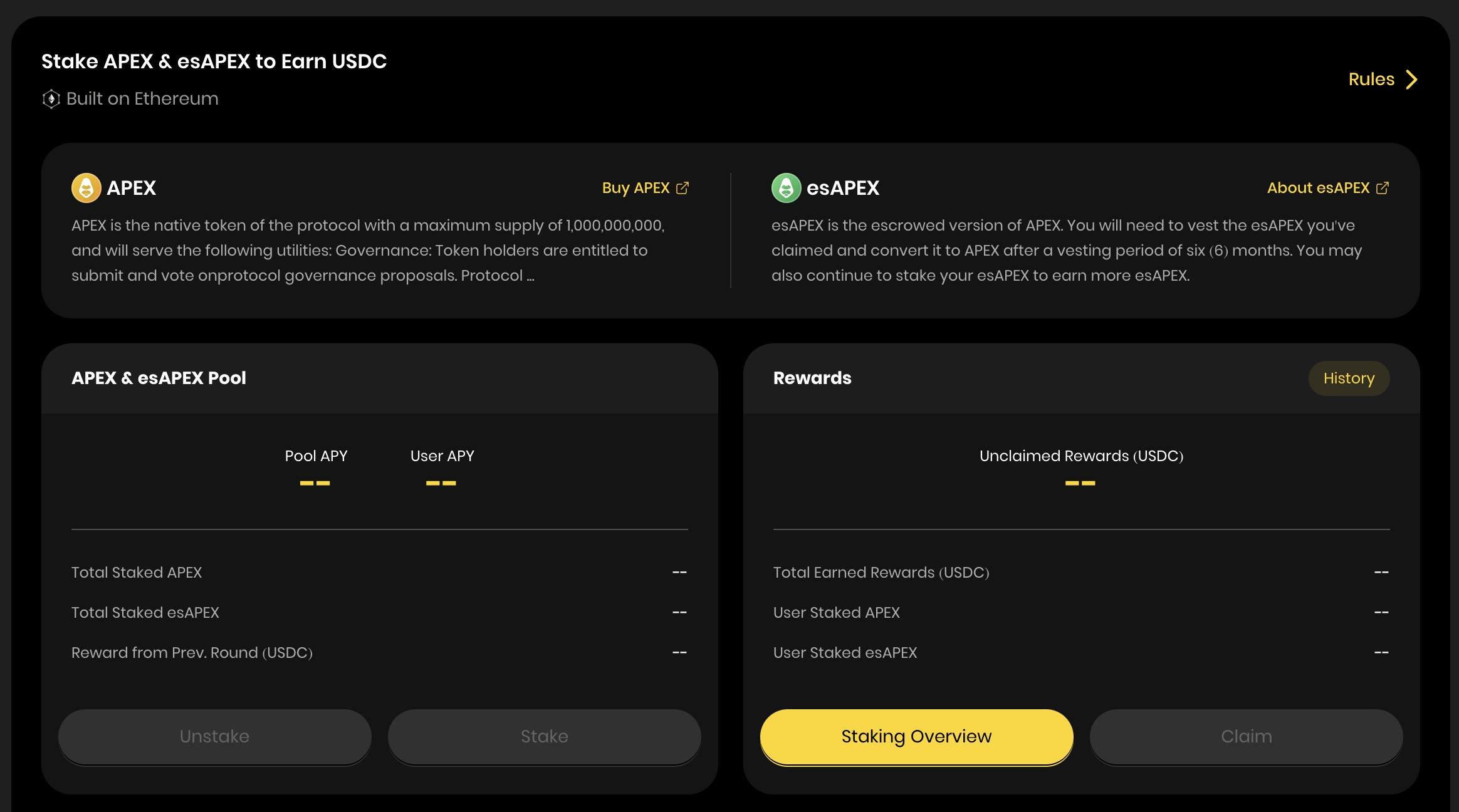
Task: Click the Pool APY value
Action: pyautogui.click(x=315, y=483)
